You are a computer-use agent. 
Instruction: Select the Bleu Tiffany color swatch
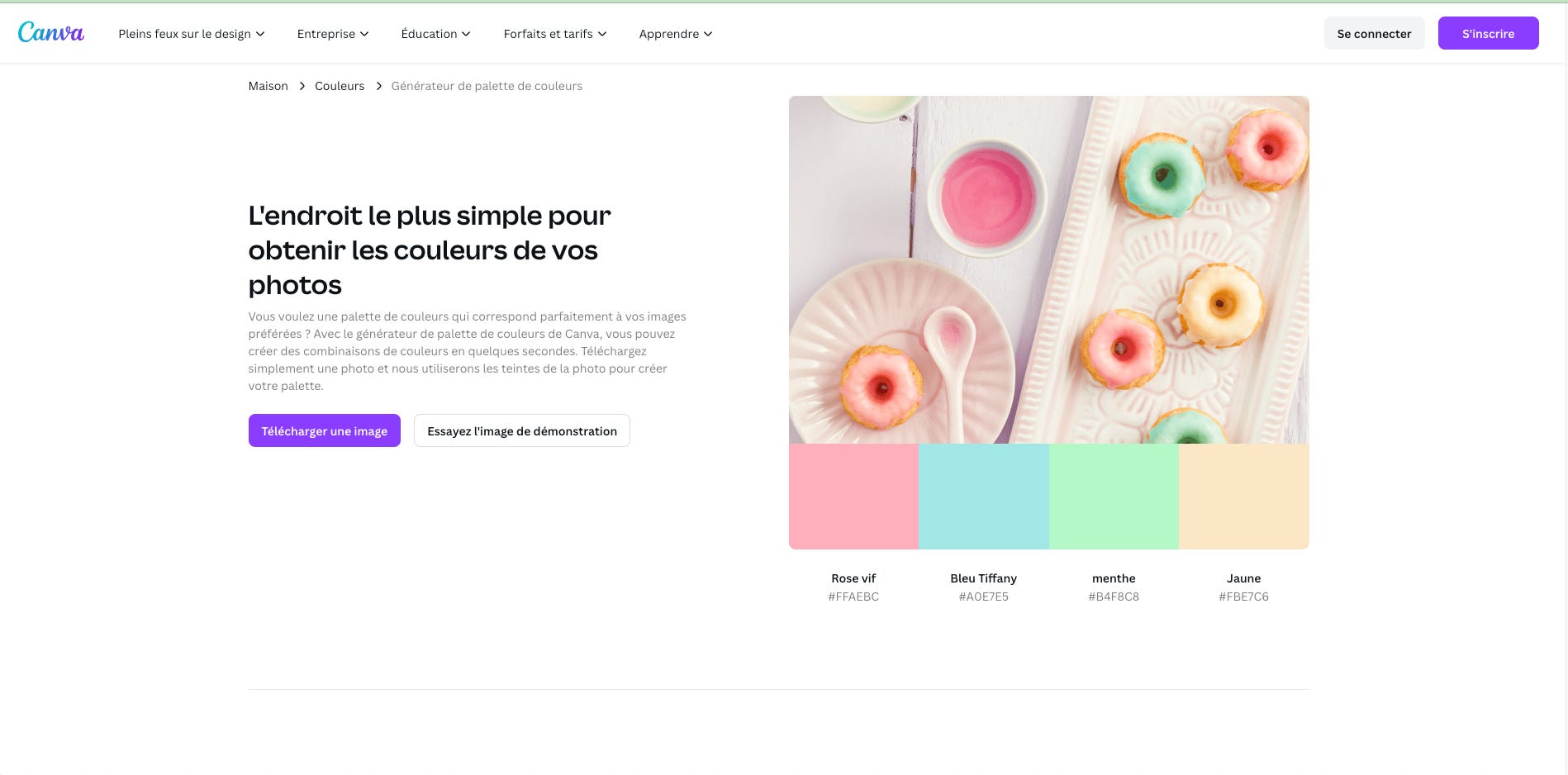coord(984,497)
